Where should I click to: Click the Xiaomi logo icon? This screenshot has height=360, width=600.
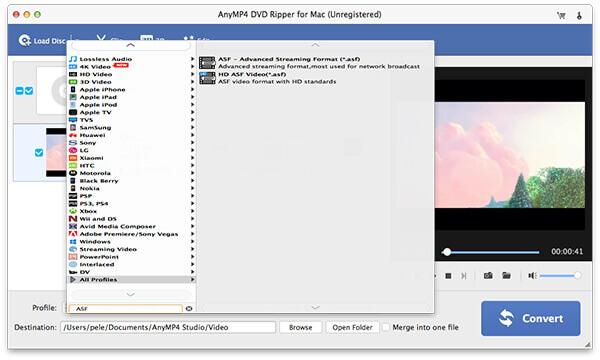point(73,158)
